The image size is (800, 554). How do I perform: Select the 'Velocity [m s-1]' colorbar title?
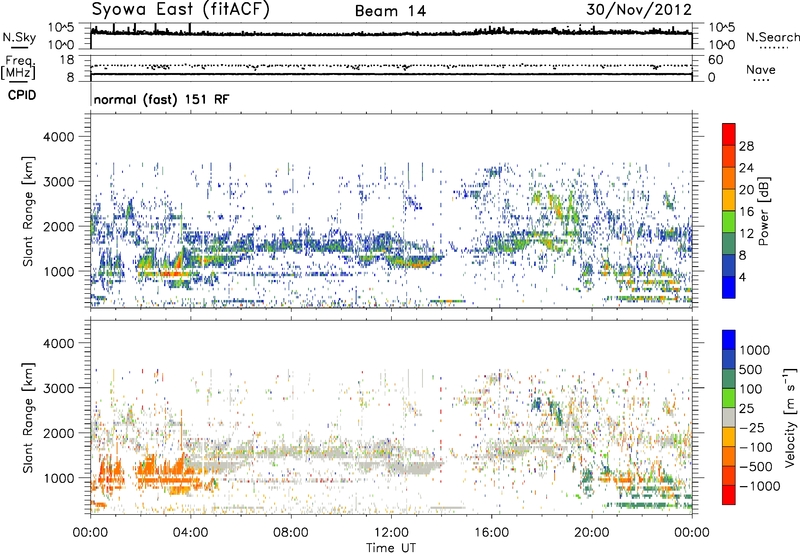790,417
